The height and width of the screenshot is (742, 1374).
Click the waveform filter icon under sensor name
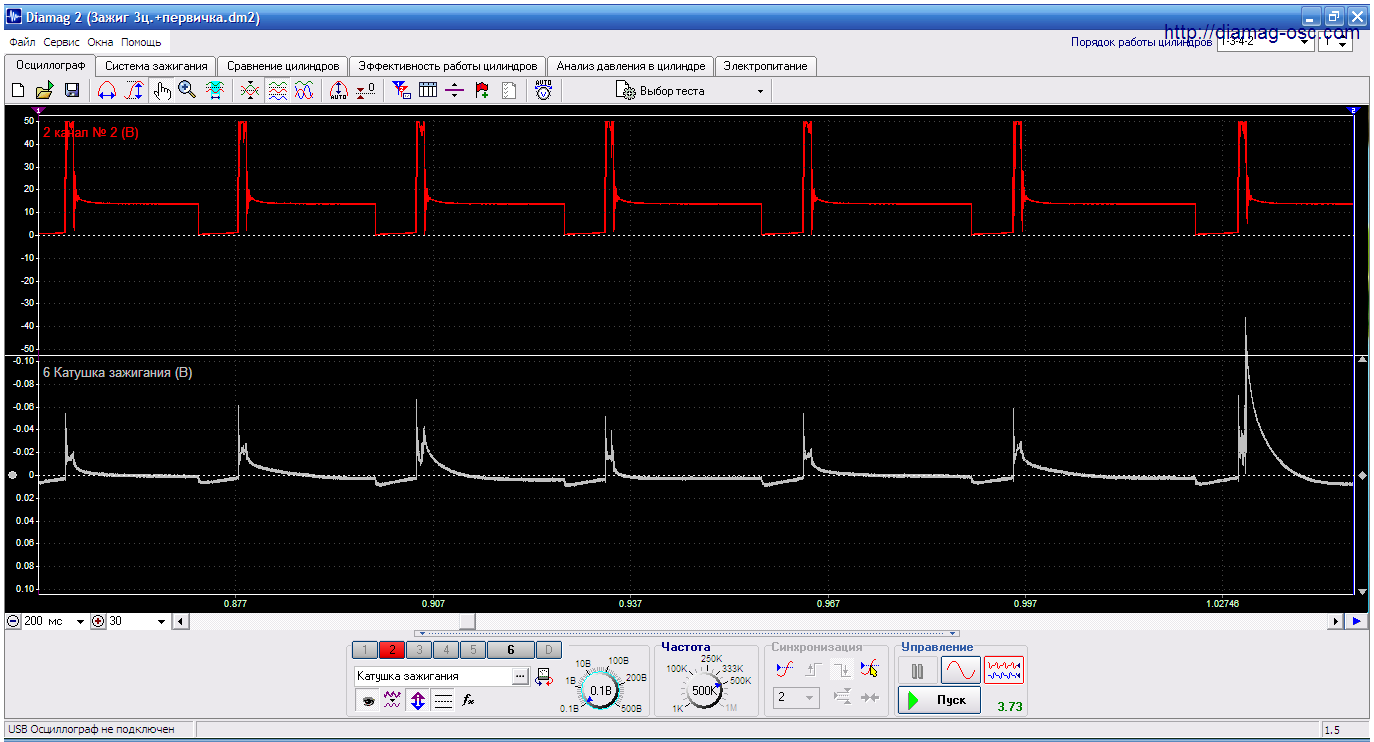[393, 701]
